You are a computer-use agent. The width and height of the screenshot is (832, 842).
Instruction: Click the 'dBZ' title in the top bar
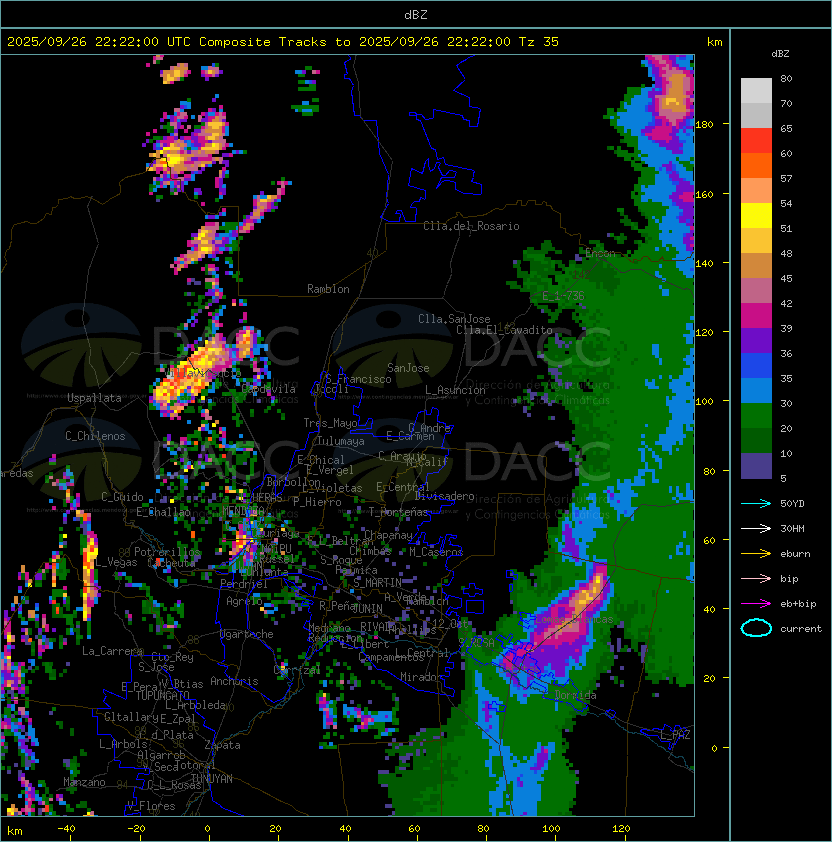pyautogui.click(x=416, y=15)
